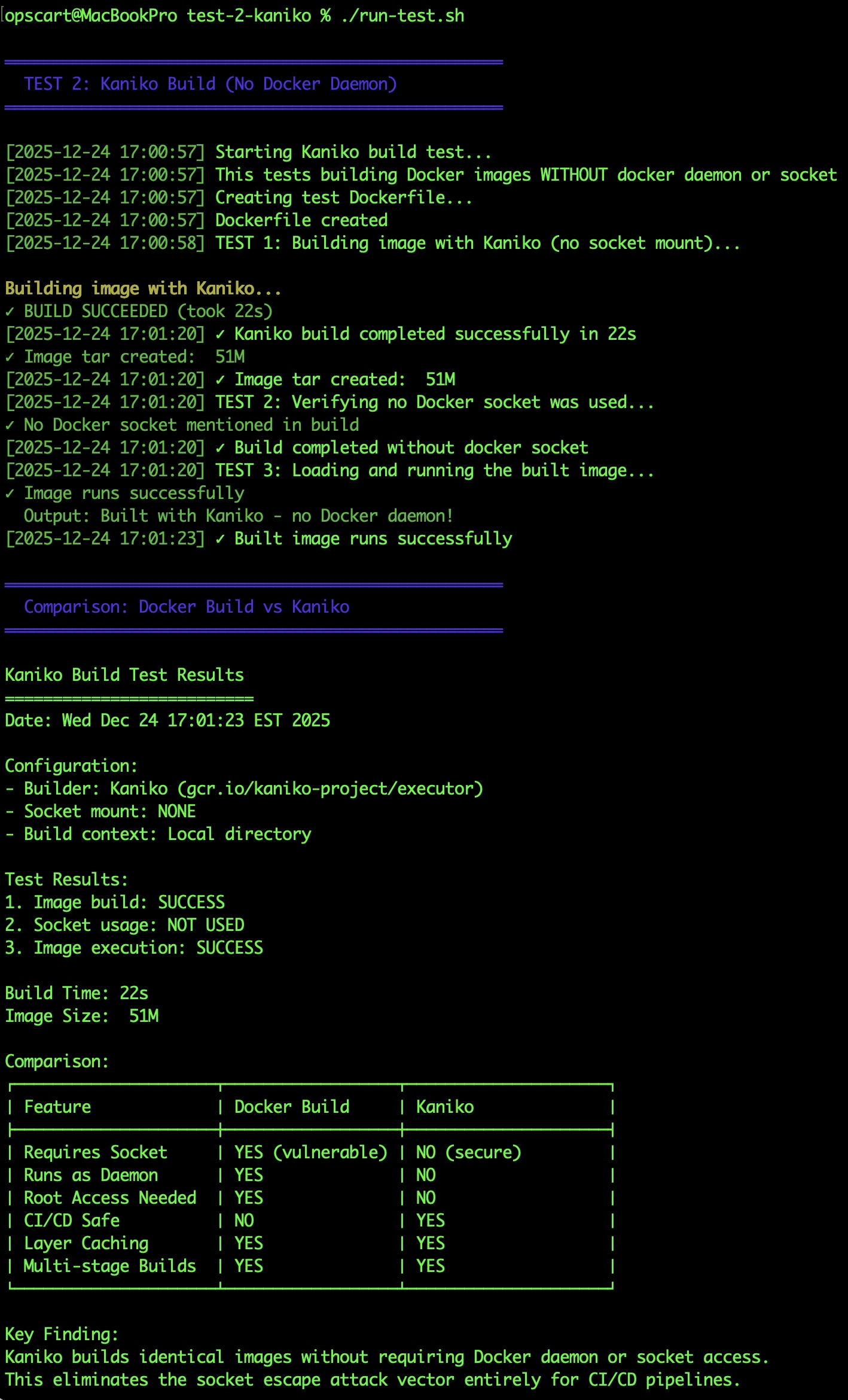Screen dimensions: 848x1400
Task: Click the "NO (secure)" table cell
Action: click(x=468, y=1152)
